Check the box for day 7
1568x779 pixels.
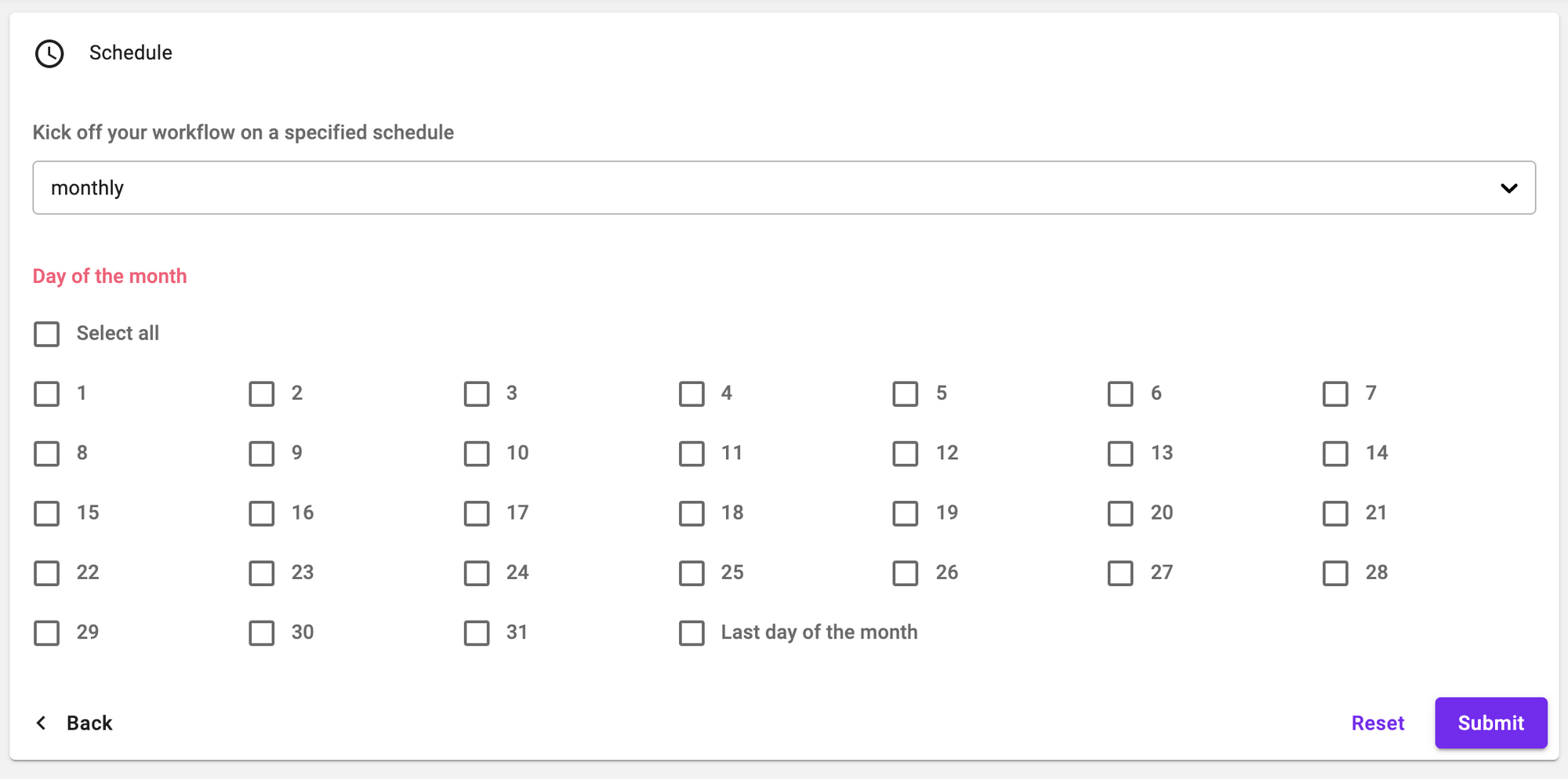pos(1335,393)
